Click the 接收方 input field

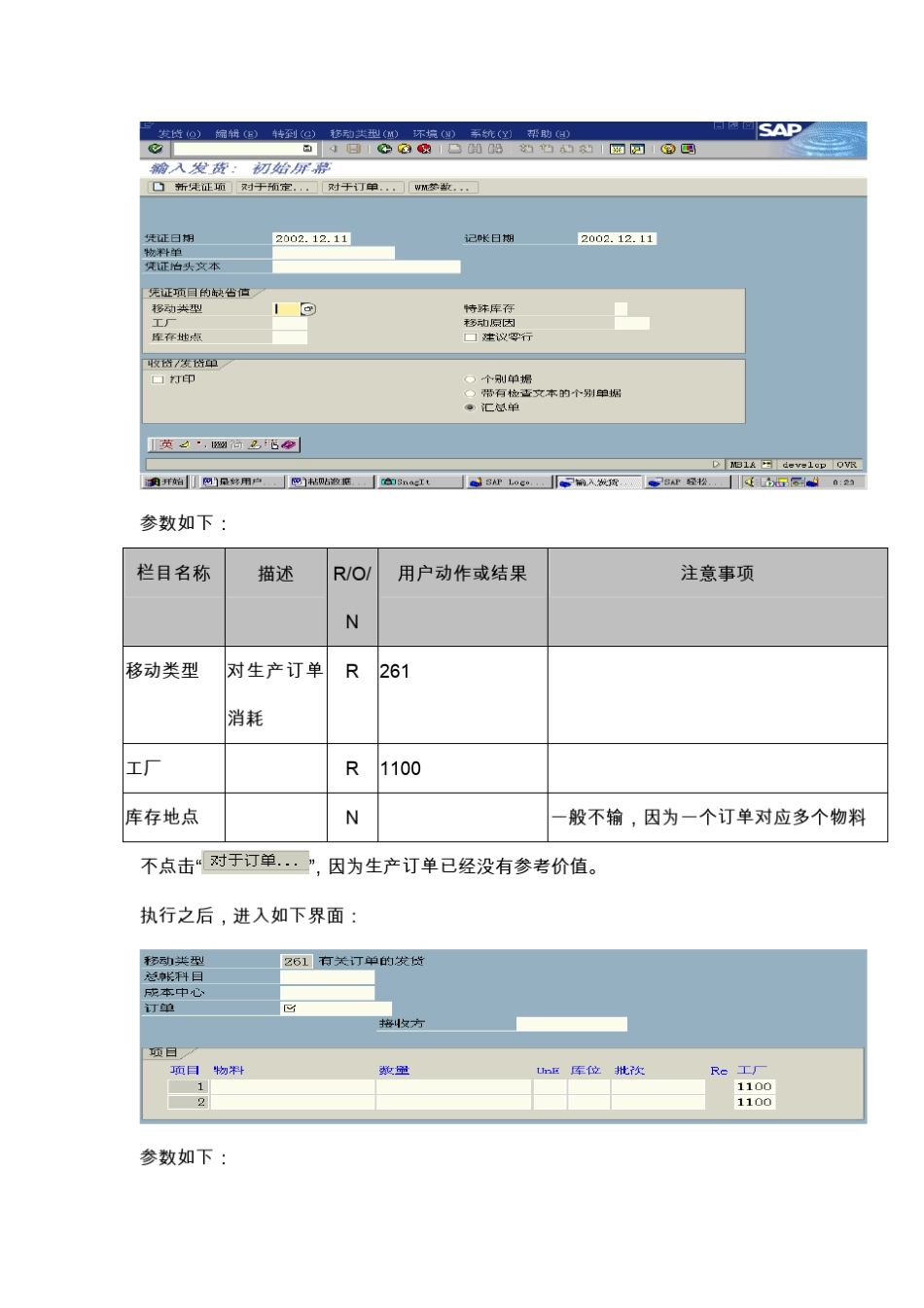tap(571, 1024)
